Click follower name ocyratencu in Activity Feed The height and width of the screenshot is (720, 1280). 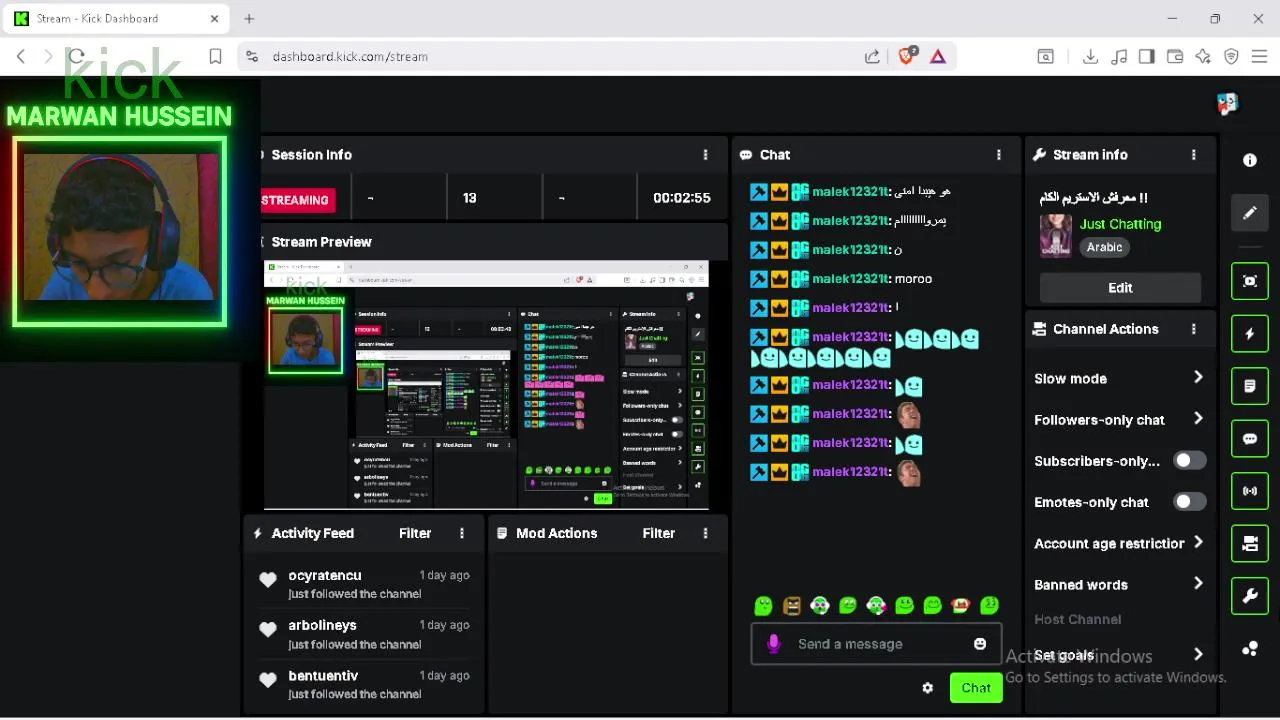(x=325, y=575)
